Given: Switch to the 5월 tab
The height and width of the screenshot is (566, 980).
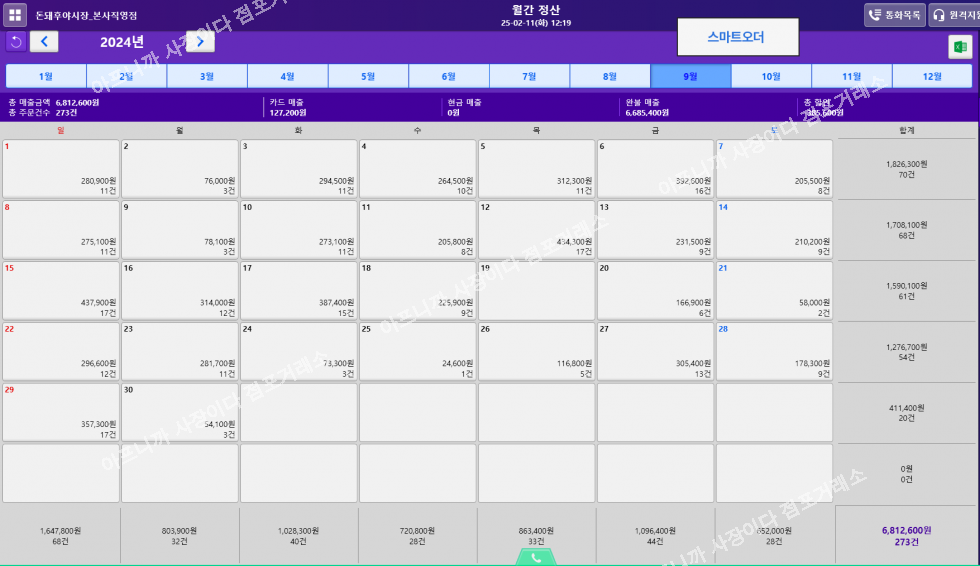Looking at the screenshot, I should pos(368,76).
